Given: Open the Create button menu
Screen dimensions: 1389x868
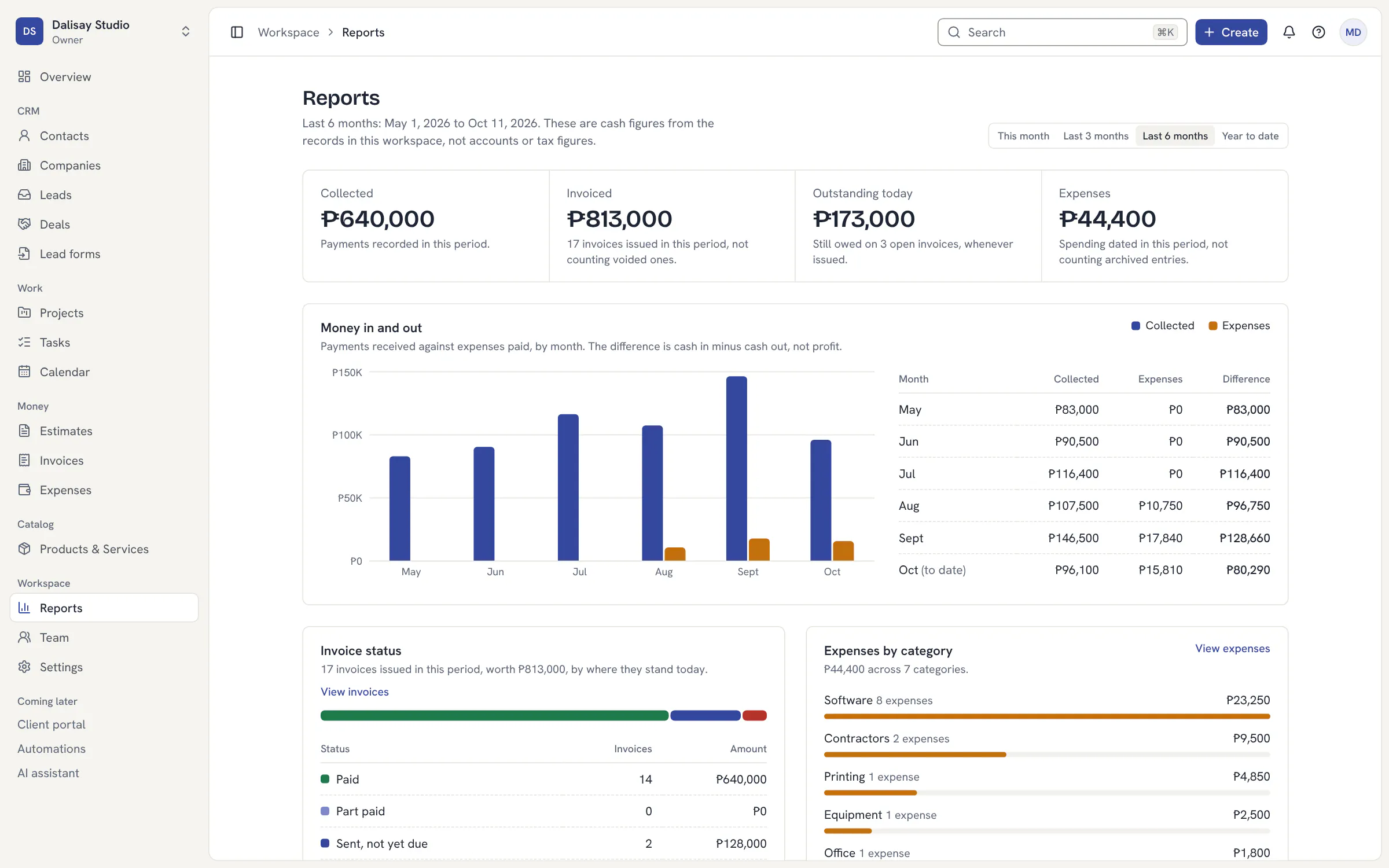Looking at the screenshot, I should (x=1231, y=32).
